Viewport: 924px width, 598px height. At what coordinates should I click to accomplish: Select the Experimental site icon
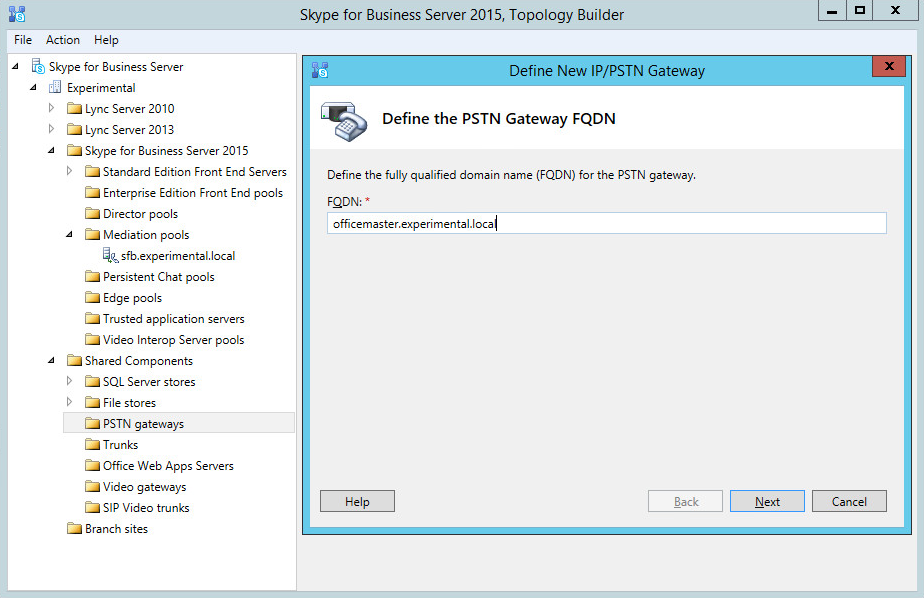[56, 88]
